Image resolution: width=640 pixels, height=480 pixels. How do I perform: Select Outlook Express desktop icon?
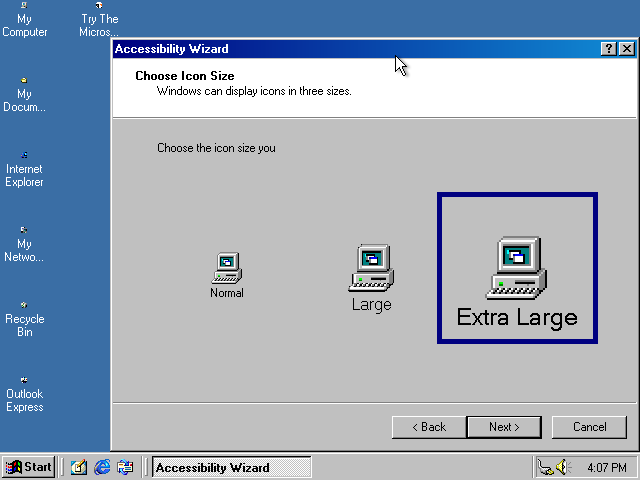click(x=24, y=395)
